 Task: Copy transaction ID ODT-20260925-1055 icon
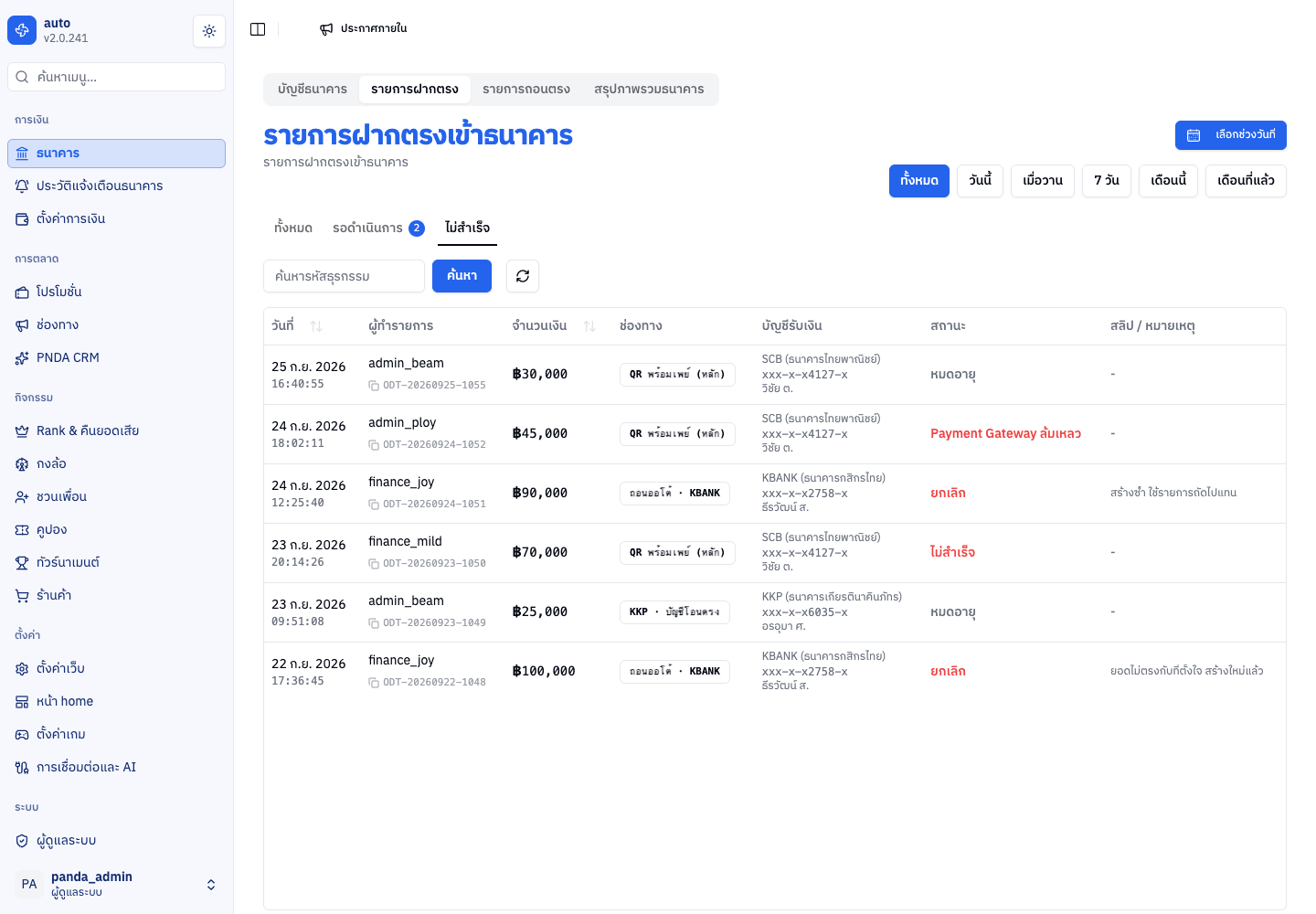tap(374, 386)
